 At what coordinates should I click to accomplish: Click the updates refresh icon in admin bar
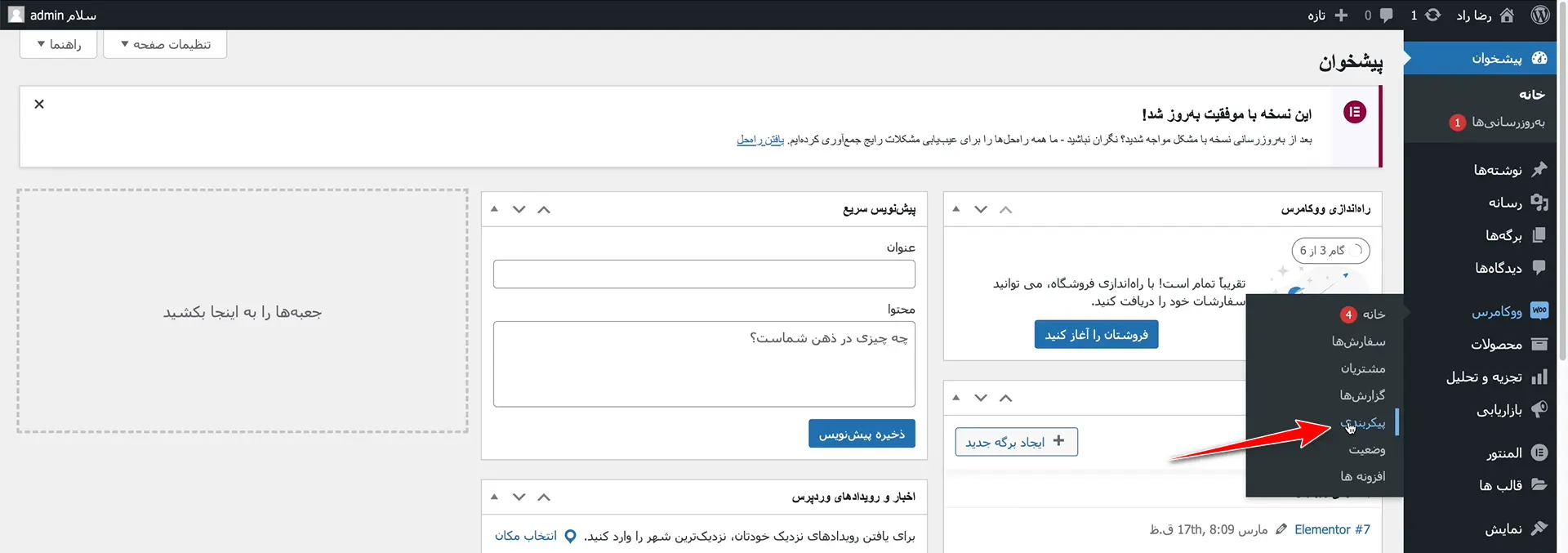1433,15
